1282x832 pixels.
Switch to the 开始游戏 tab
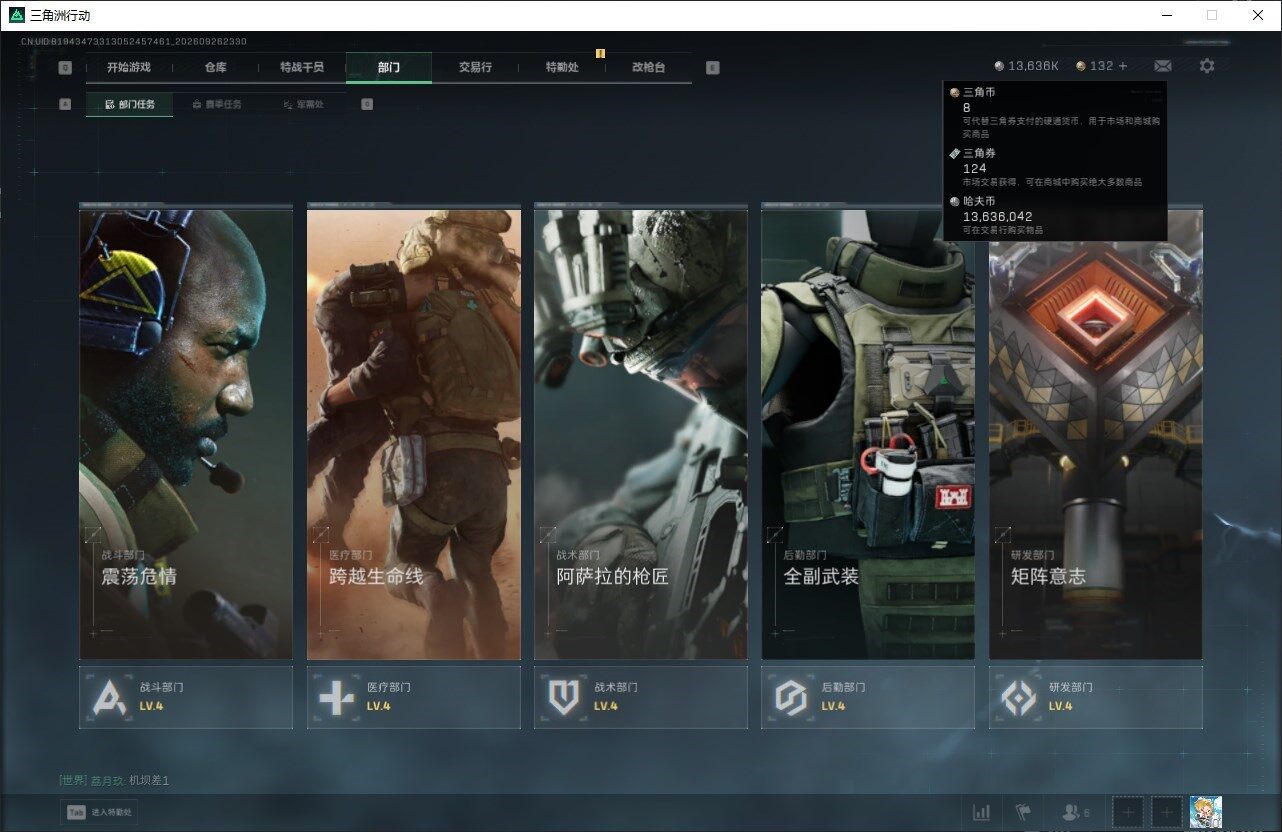coord(129,67)
